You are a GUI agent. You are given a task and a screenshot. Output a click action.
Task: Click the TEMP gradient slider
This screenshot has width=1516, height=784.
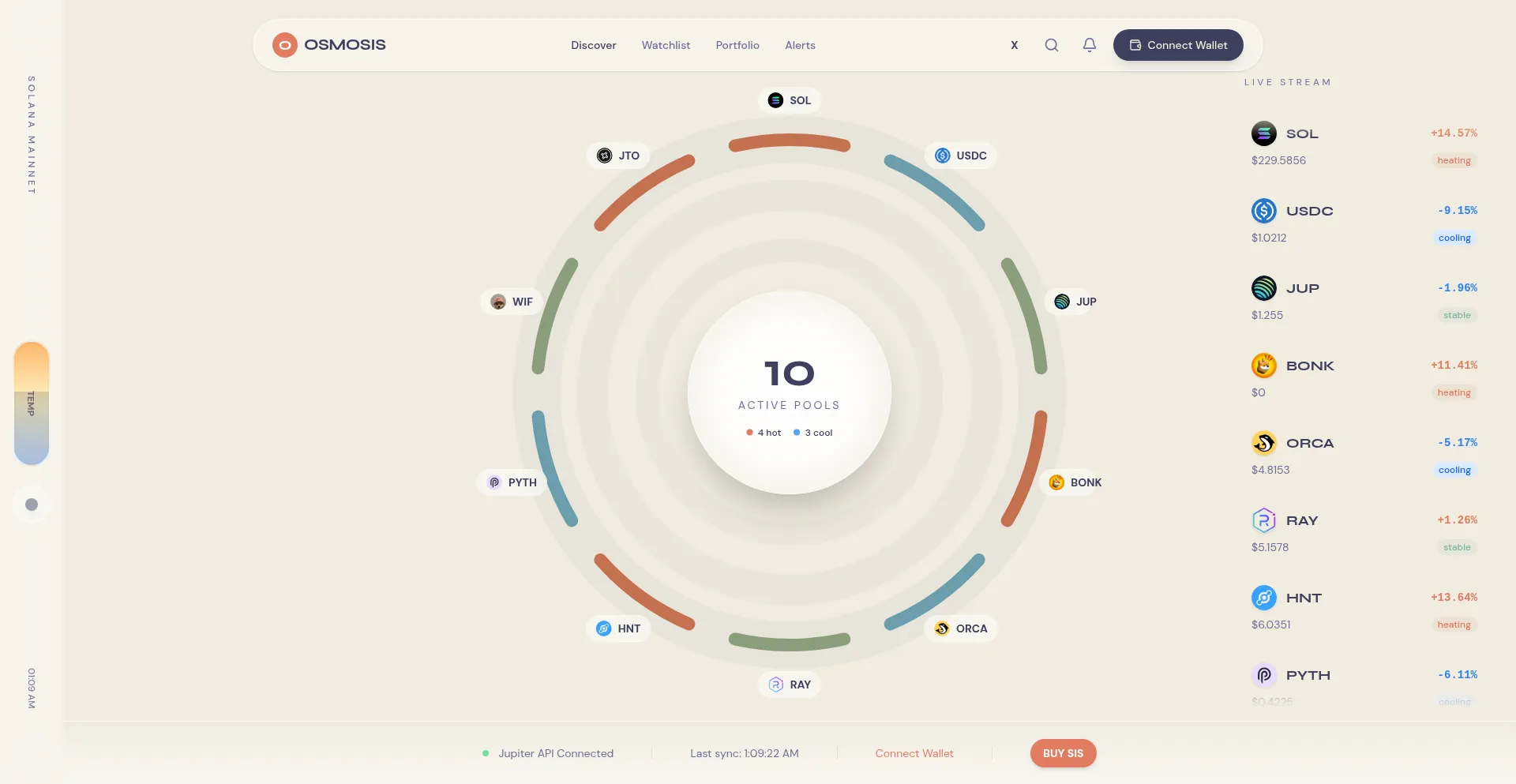32,403
